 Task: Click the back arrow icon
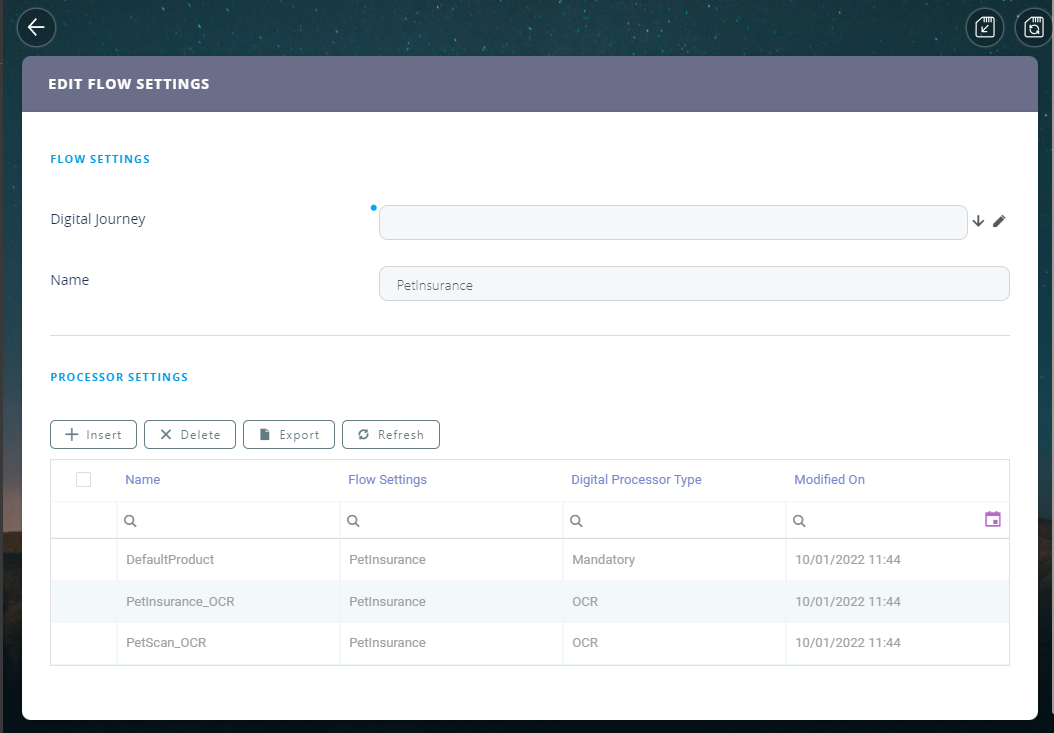coord(37,27)
